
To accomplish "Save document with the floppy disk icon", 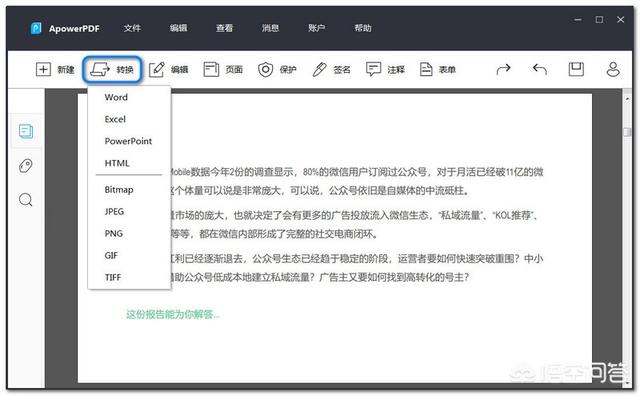I will pos(576,69).
